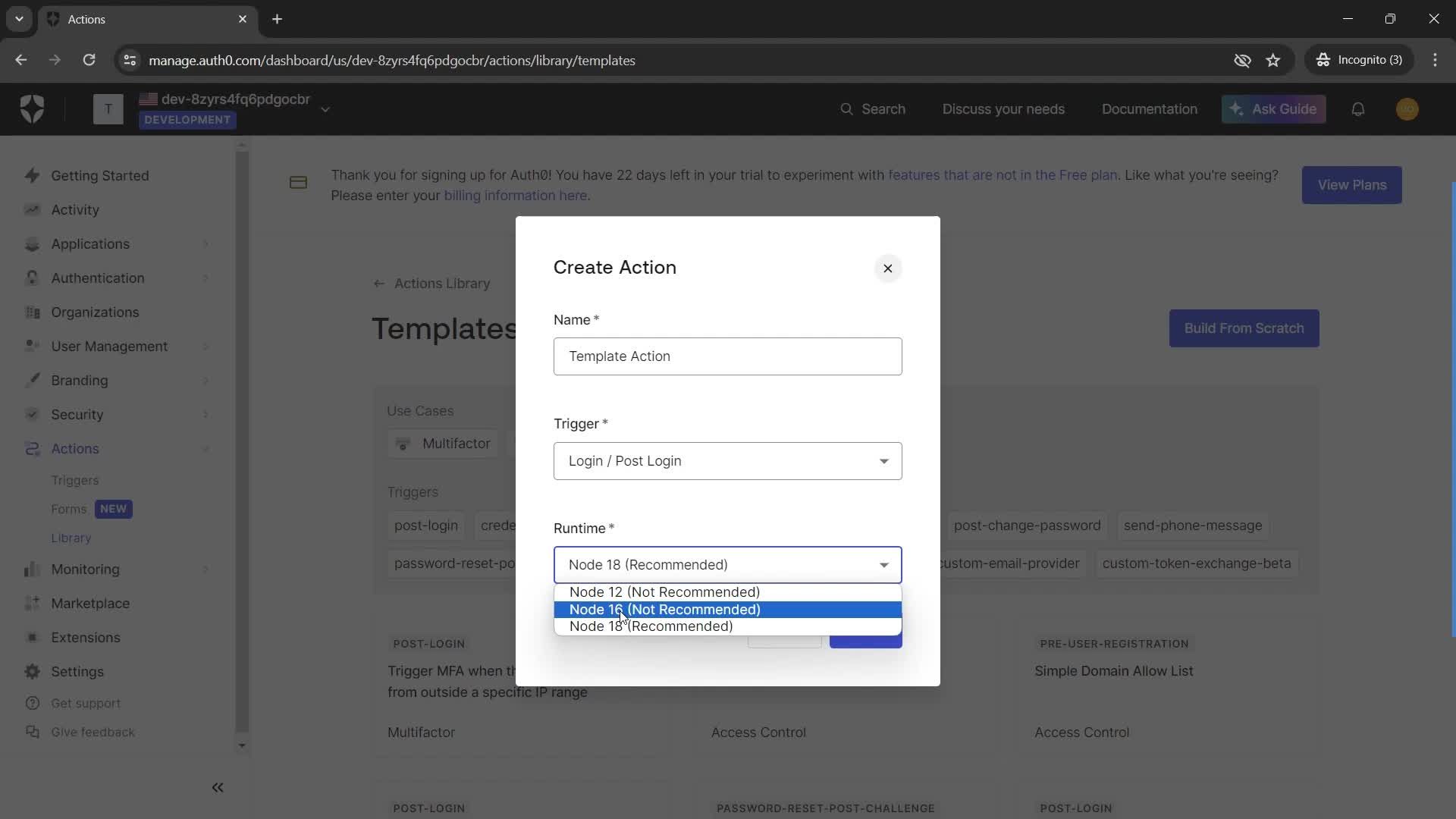Viewport: 1456px width, 819px height.
Task: Open Triggers under Actions
Action: pos(74,480)
